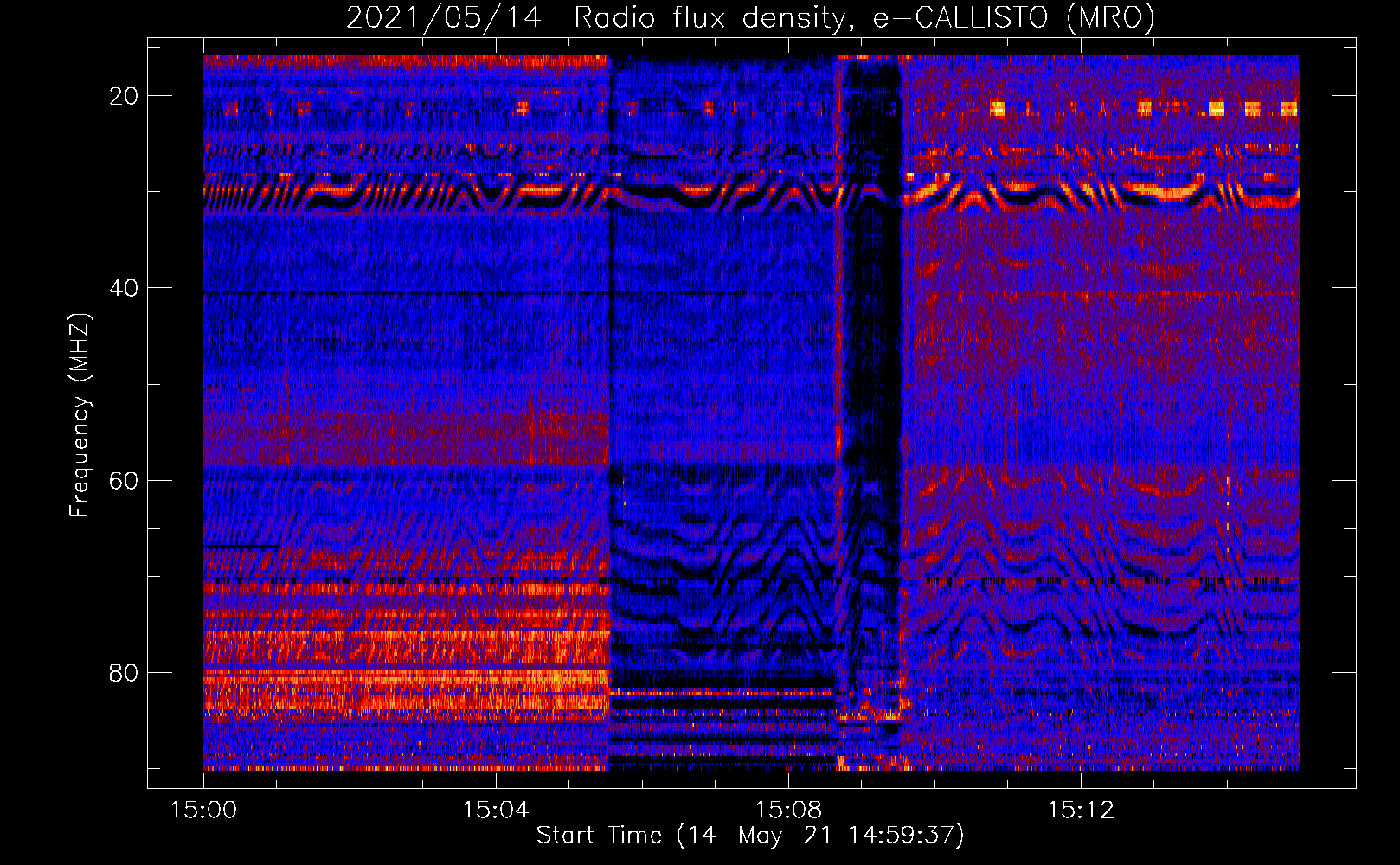This screenshot has height=865, width=1400.
Task: Click the "Frequency (MHZ)" y-axis label
Action: click(80, 414)
